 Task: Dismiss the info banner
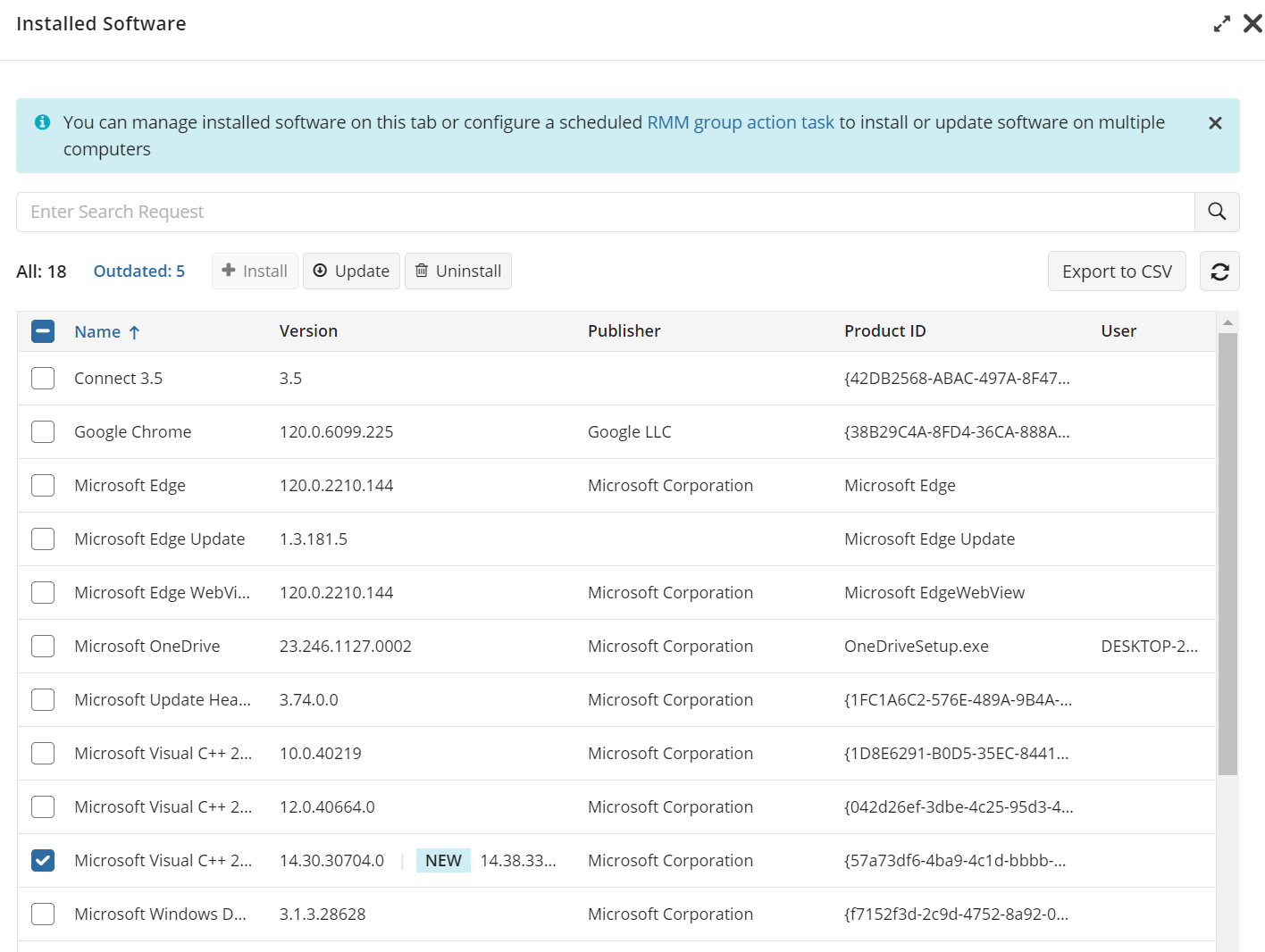pos(1215,123)
